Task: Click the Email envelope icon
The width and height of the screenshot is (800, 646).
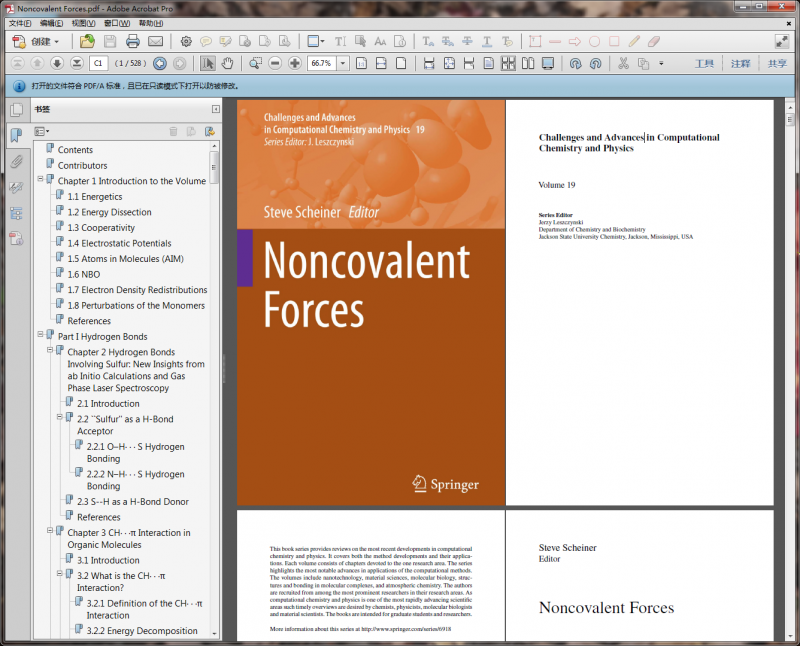Action: [155, 41]
